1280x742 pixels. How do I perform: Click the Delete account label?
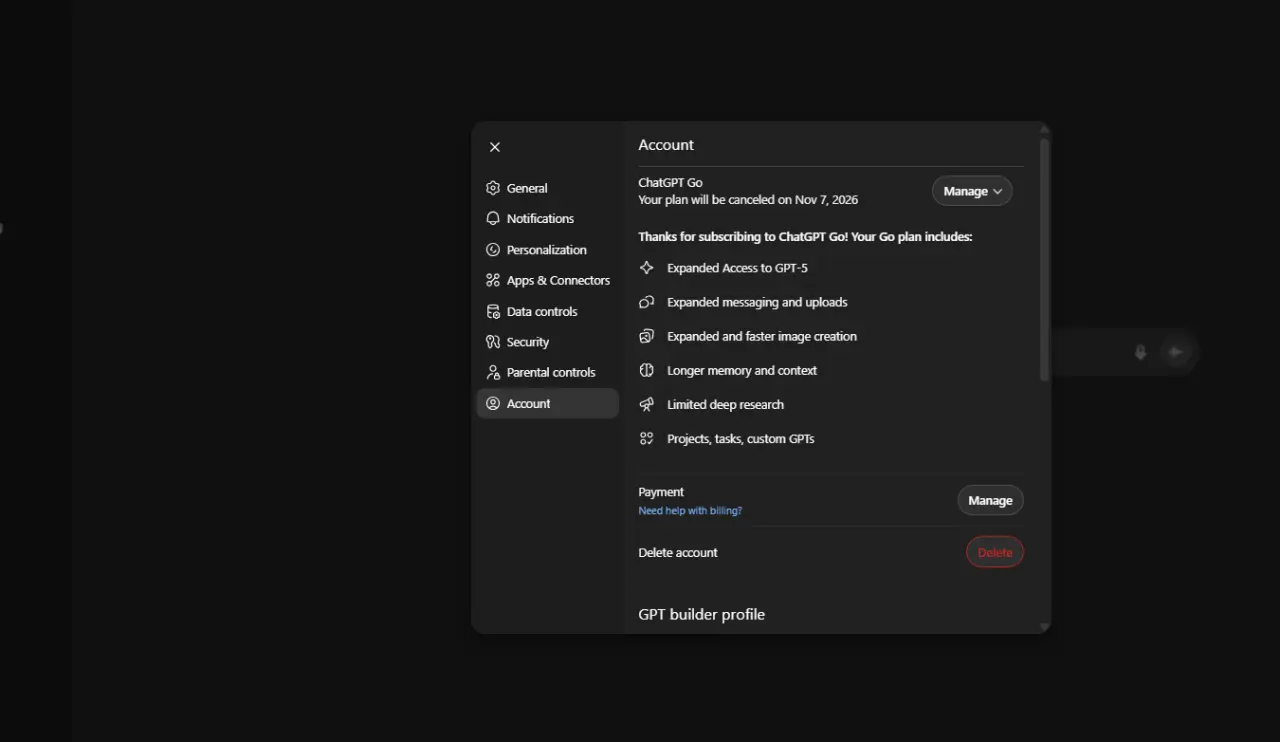(x=678, y=552)
